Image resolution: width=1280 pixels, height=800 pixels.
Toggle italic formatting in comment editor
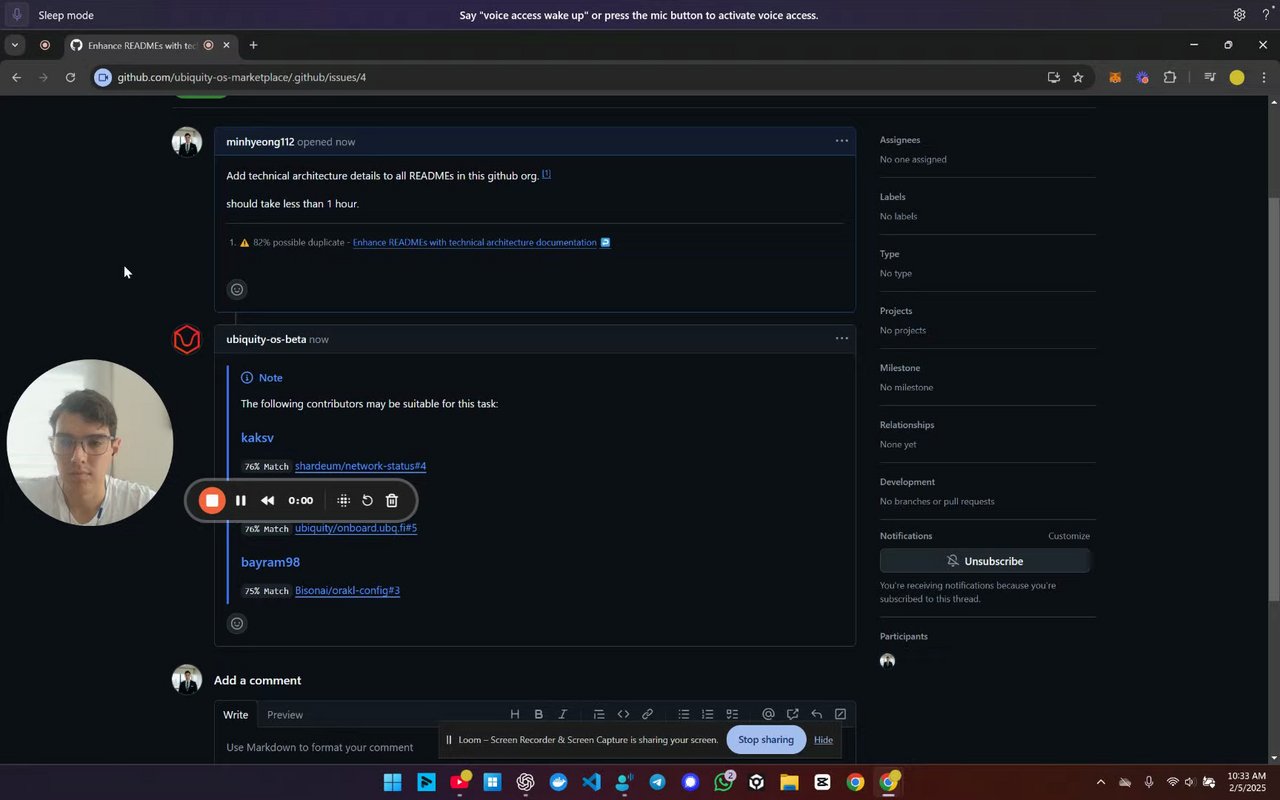(x=563, y=714)
